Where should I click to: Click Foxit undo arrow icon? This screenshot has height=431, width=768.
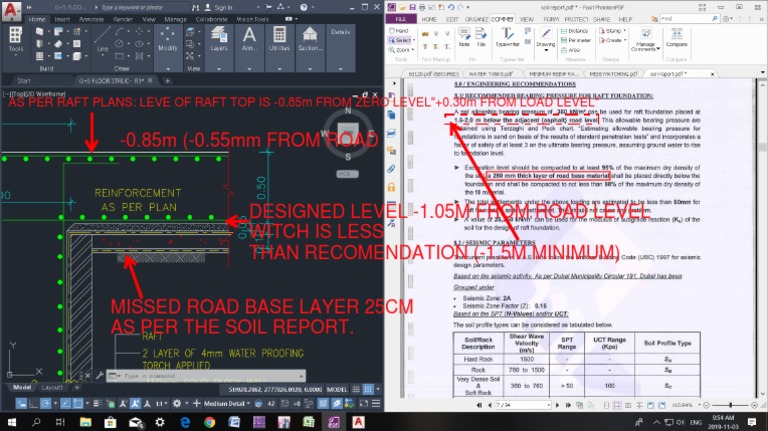(451, 7)
